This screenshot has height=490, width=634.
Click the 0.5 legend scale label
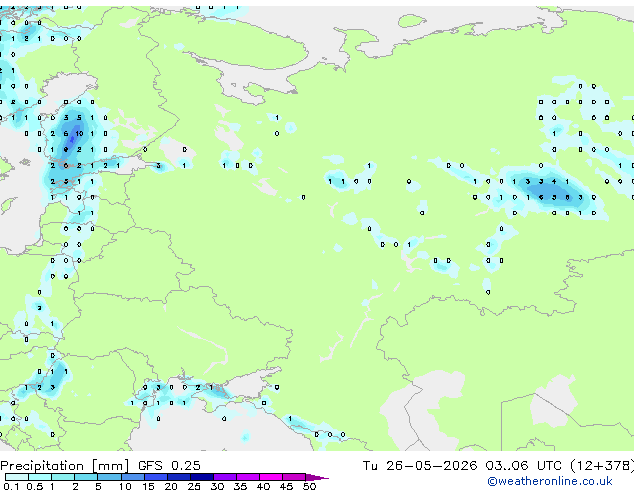35,486
